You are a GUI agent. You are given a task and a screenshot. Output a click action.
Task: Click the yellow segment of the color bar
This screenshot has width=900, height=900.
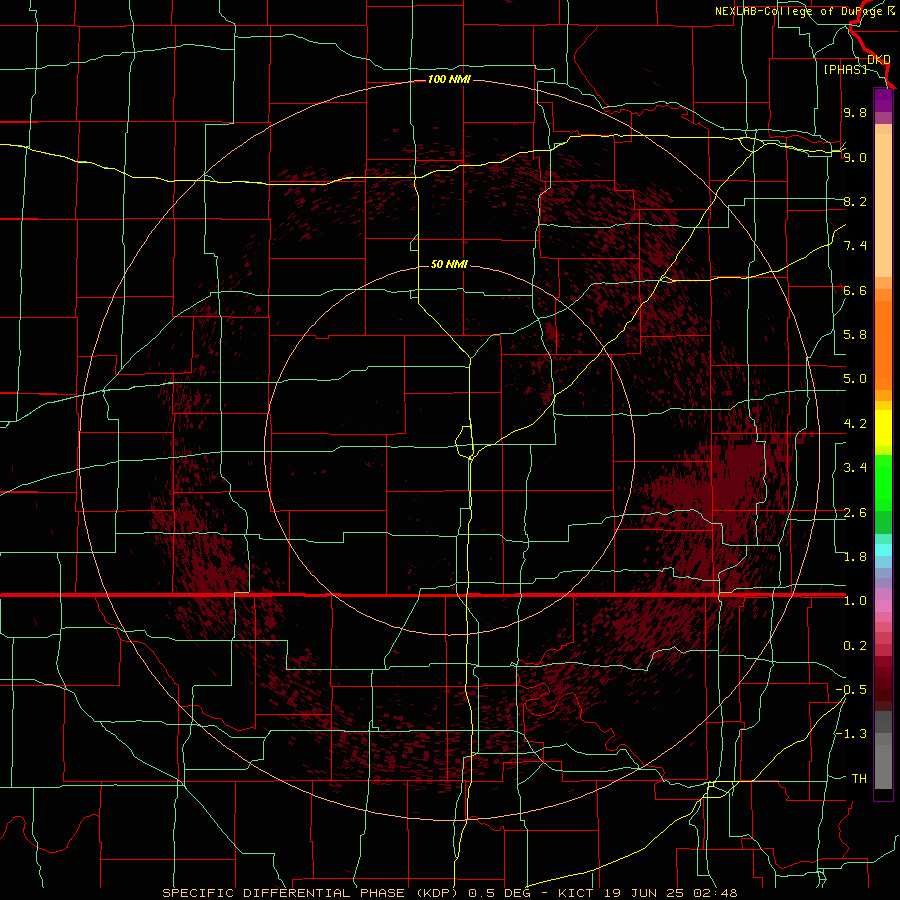tap(883, 428)
